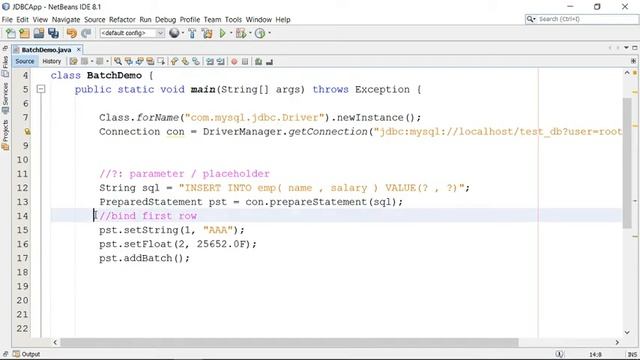Click the Profile Project clock icon

point(260,33)
